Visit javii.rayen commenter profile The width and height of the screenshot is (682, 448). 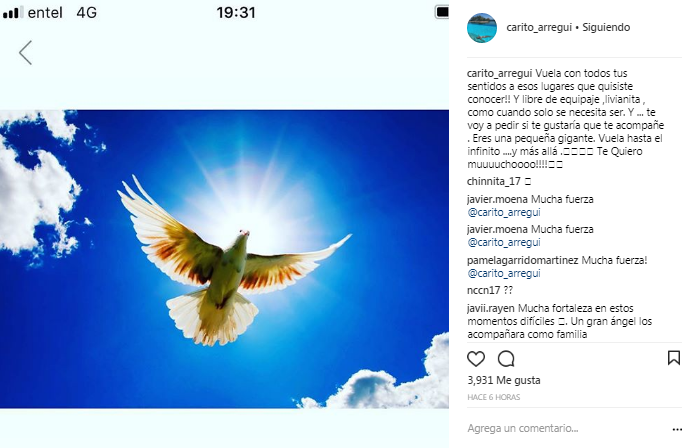(x=491, y=308)
